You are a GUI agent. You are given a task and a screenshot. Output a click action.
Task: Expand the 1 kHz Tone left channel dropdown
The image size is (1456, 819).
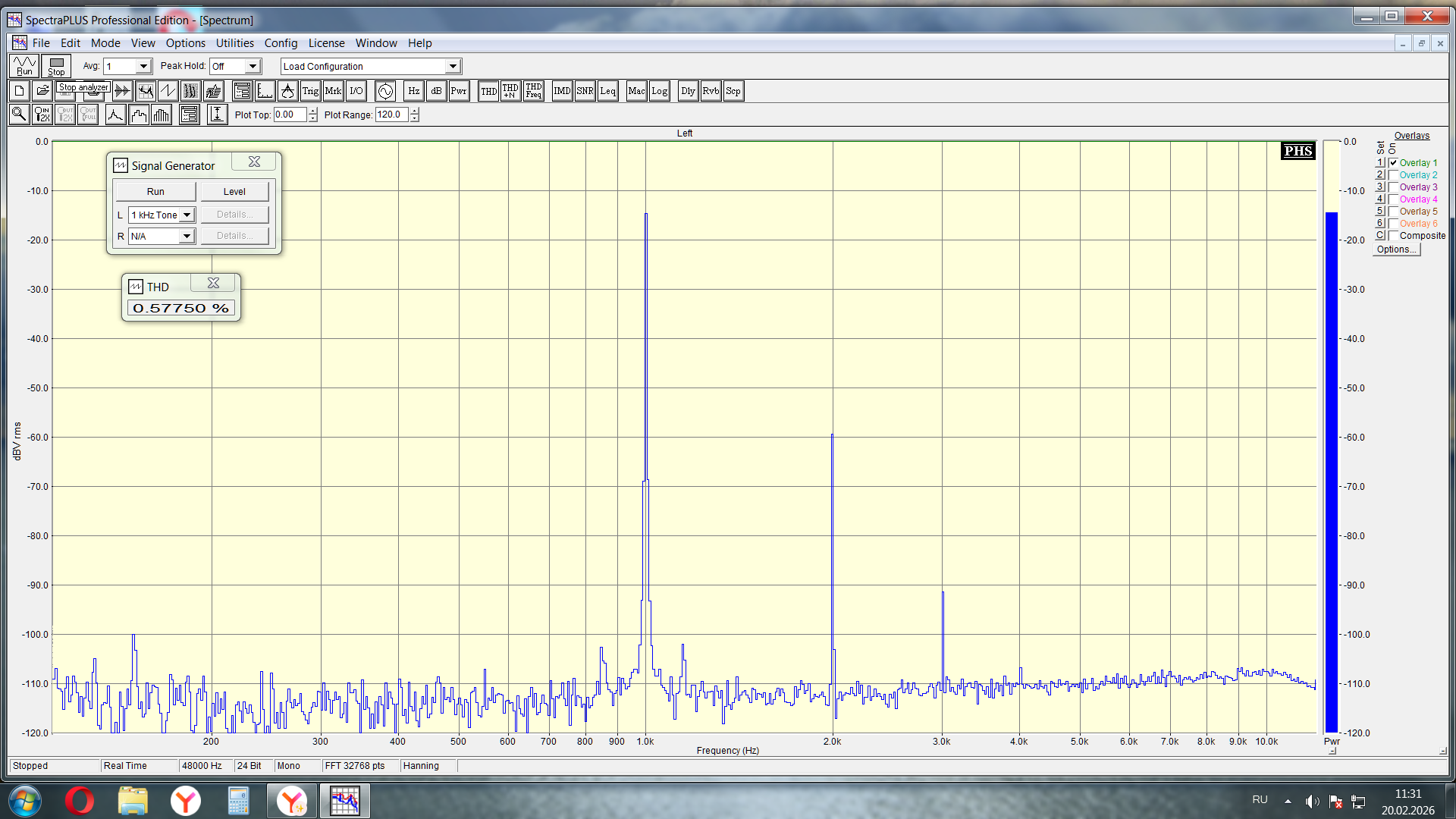(187, 215)
